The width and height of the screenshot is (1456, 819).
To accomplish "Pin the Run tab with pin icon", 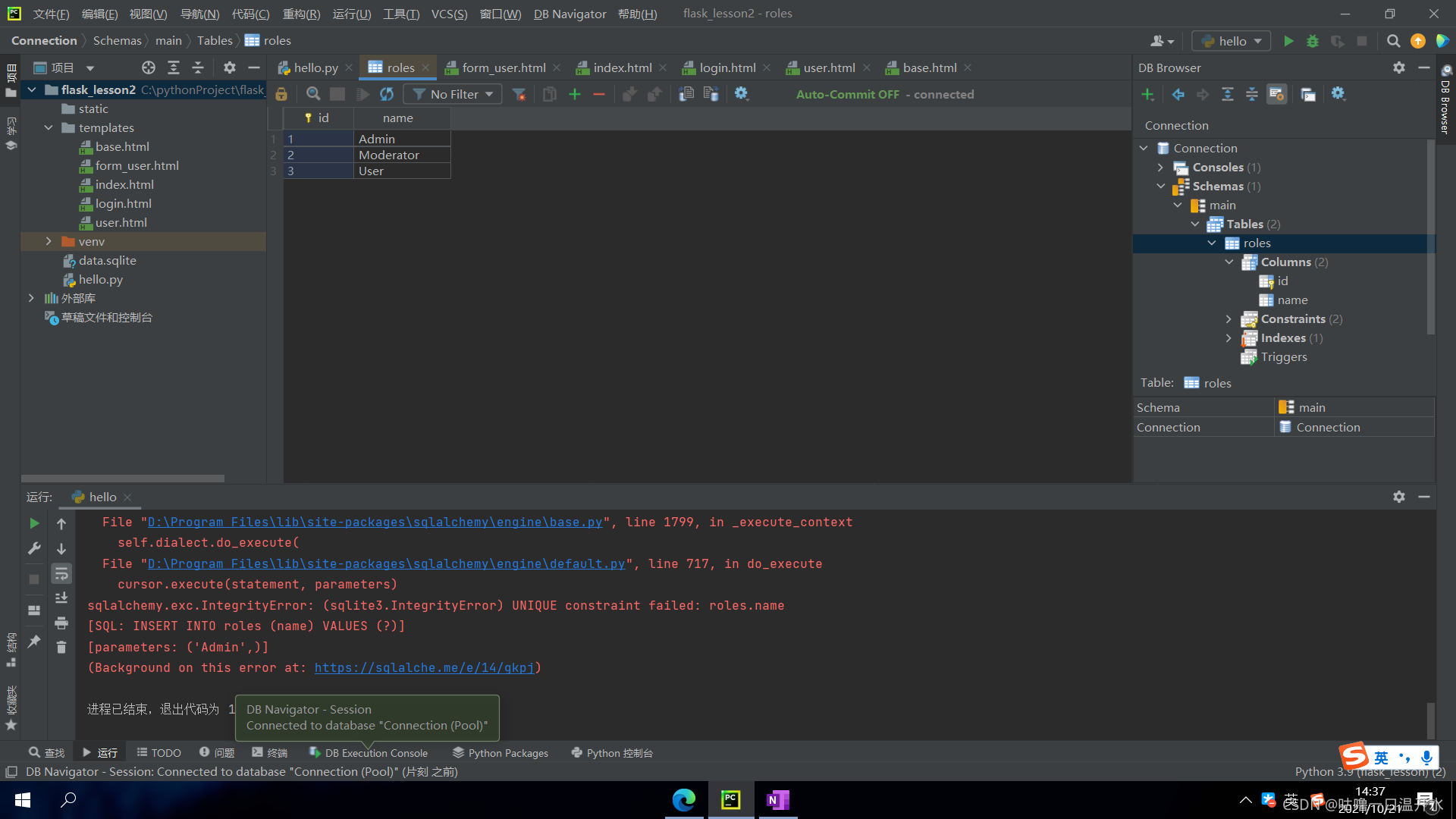I will coord(34,641).
